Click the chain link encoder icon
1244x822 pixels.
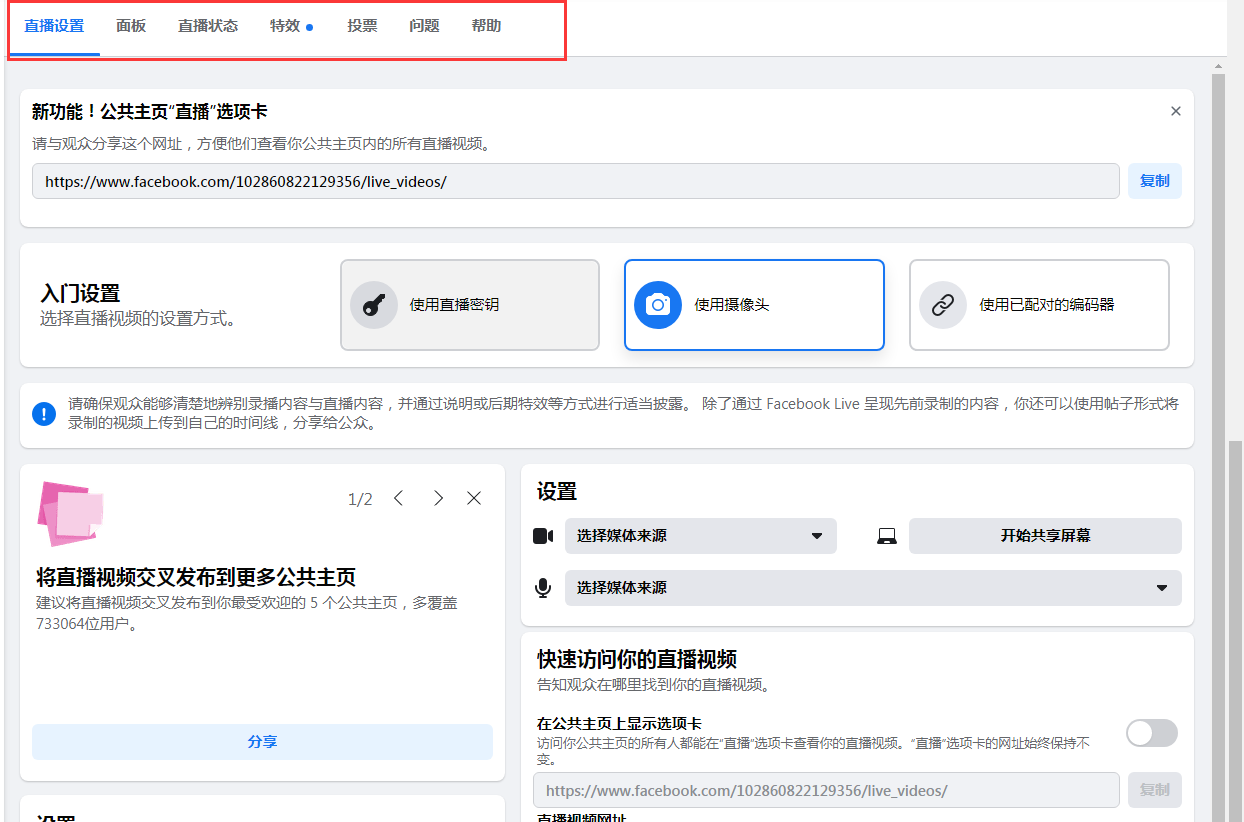coord(943,305)
